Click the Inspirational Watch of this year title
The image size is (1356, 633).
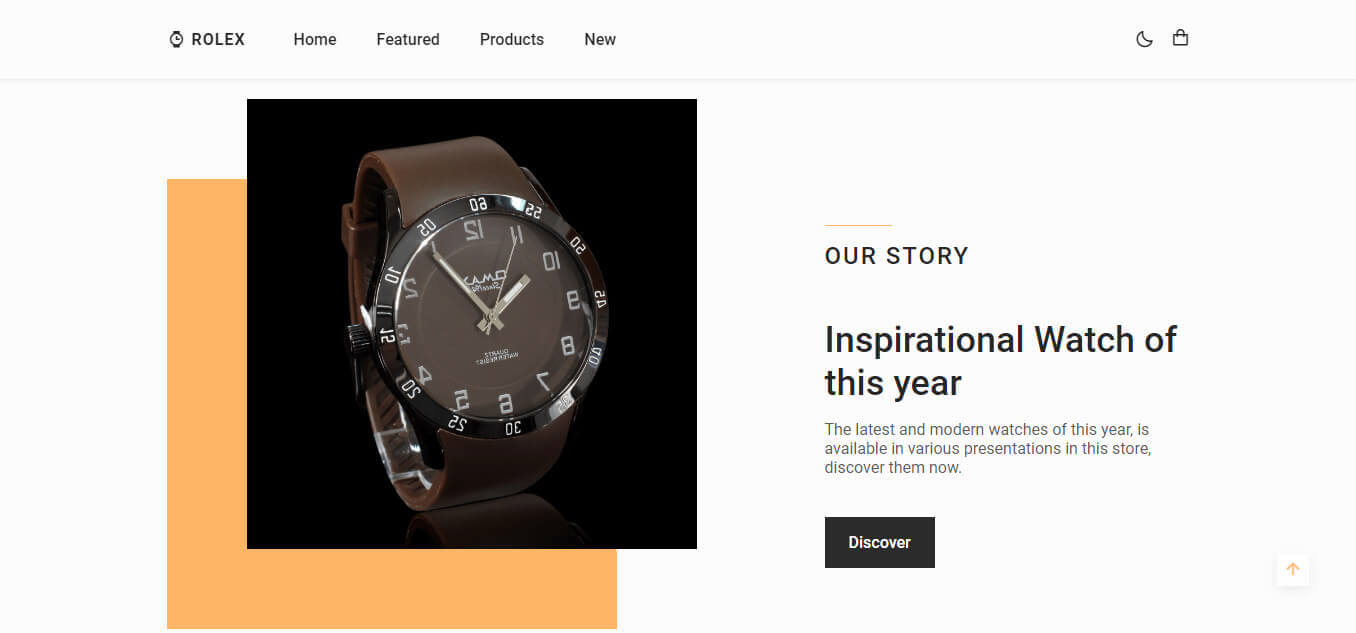(x=1001, y=361)
